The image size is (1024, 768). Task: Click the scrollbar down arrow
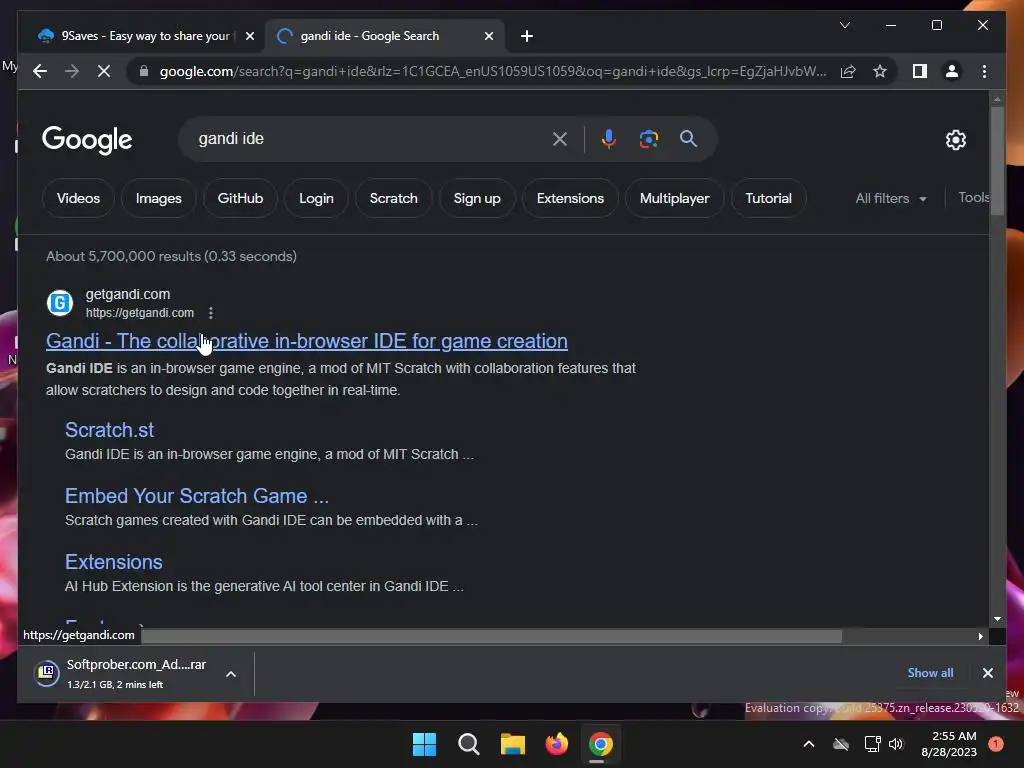point(997,618)
